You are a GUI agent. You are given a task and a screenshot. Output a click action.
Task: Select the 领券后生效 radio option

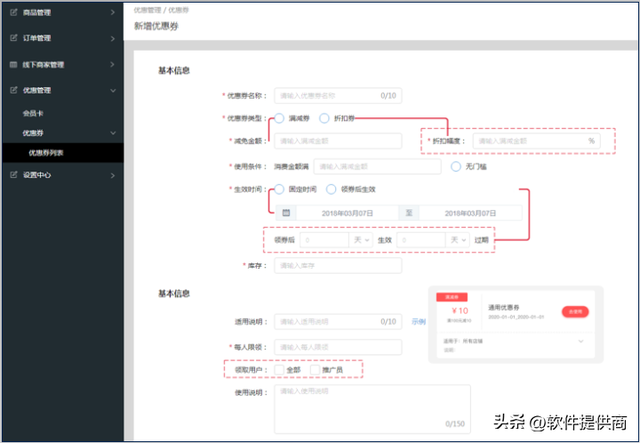pos(331,189)
